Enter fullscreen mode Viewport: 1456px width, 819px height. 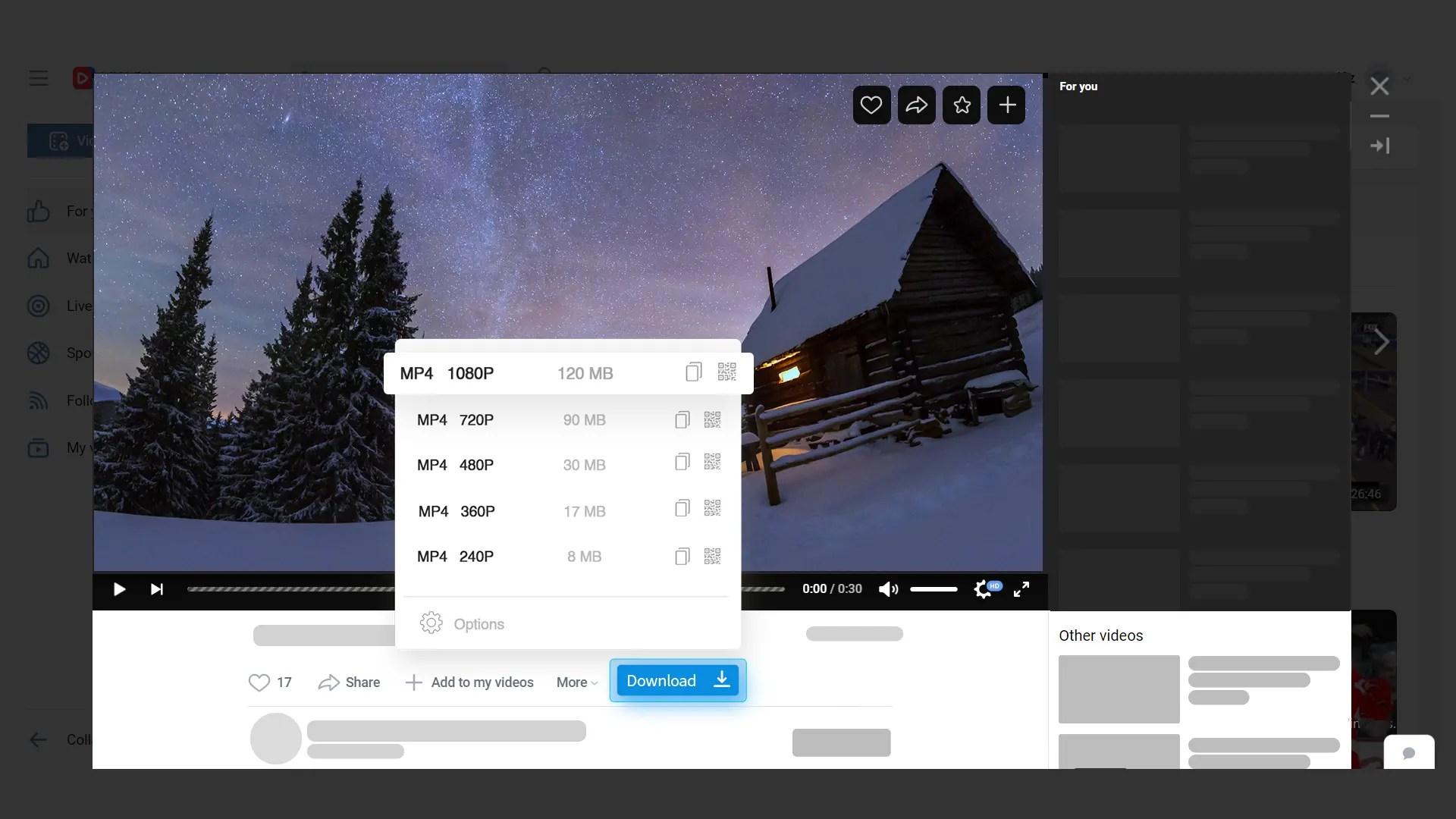(1021, 589)
